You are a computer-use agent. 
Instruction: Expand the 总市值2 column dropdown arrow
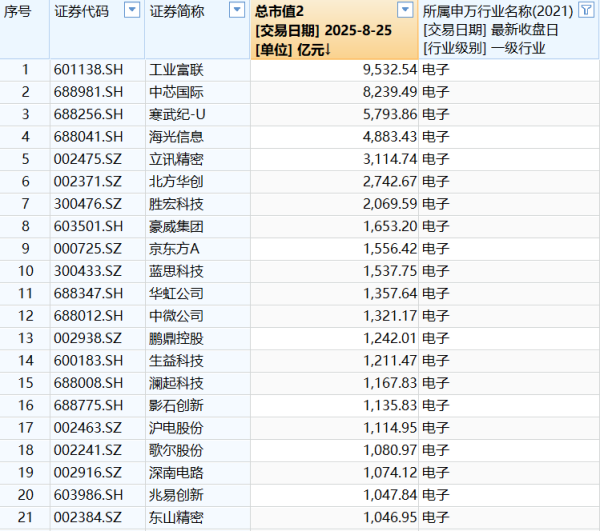(404, 11)
